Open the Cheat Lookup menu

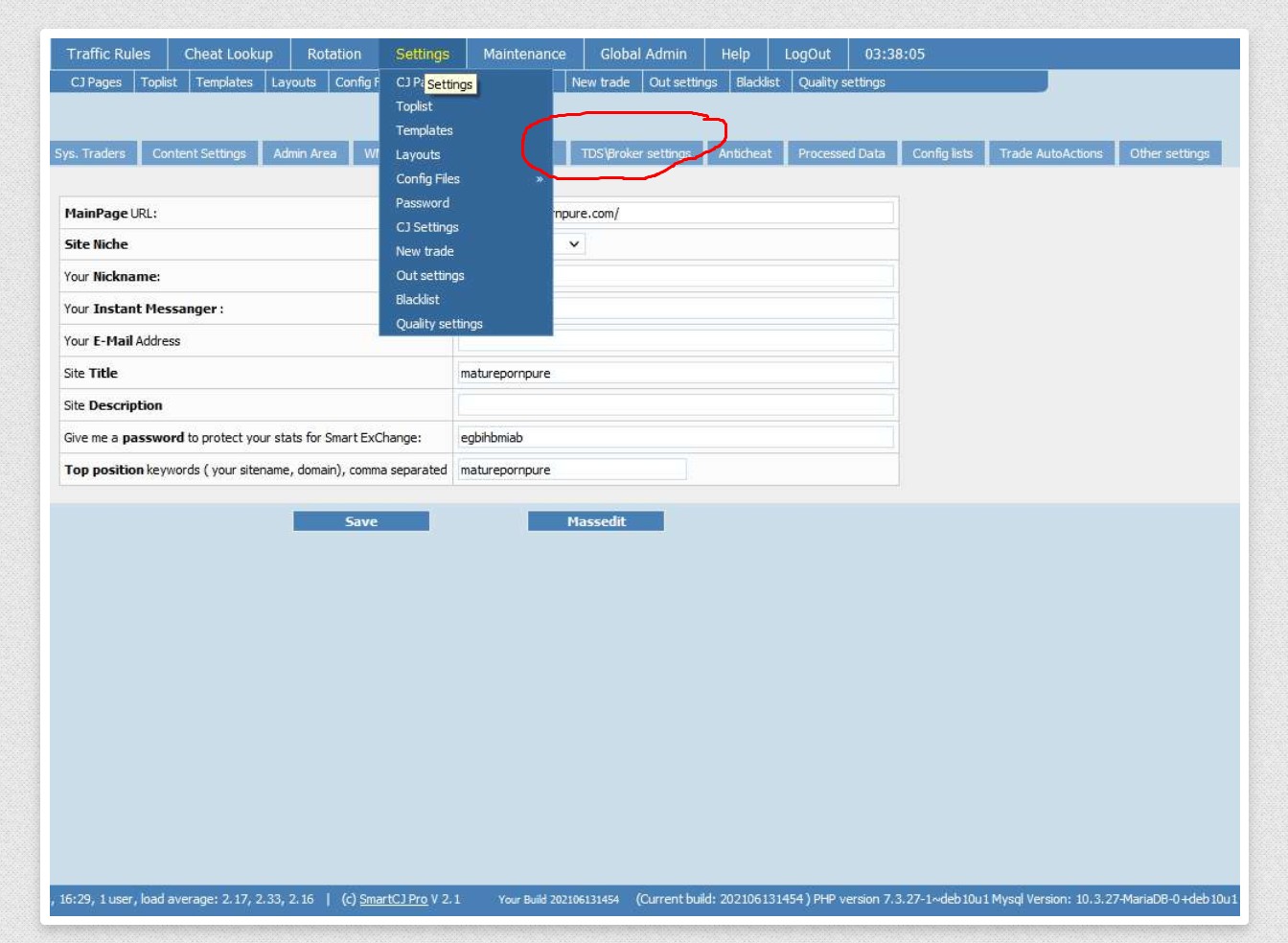click(x=228, y=54)
